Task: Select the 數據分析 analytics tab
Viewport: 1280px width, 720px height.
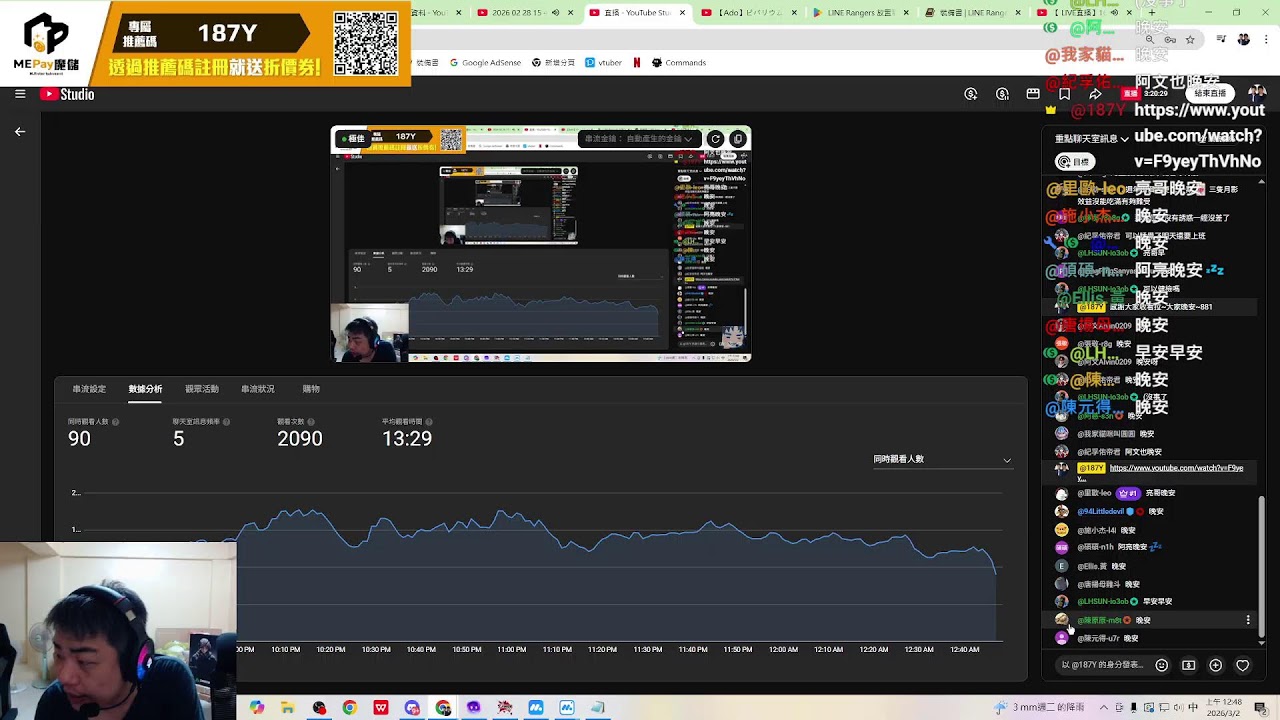Action: pyautogui.click(x=145, y=389)
